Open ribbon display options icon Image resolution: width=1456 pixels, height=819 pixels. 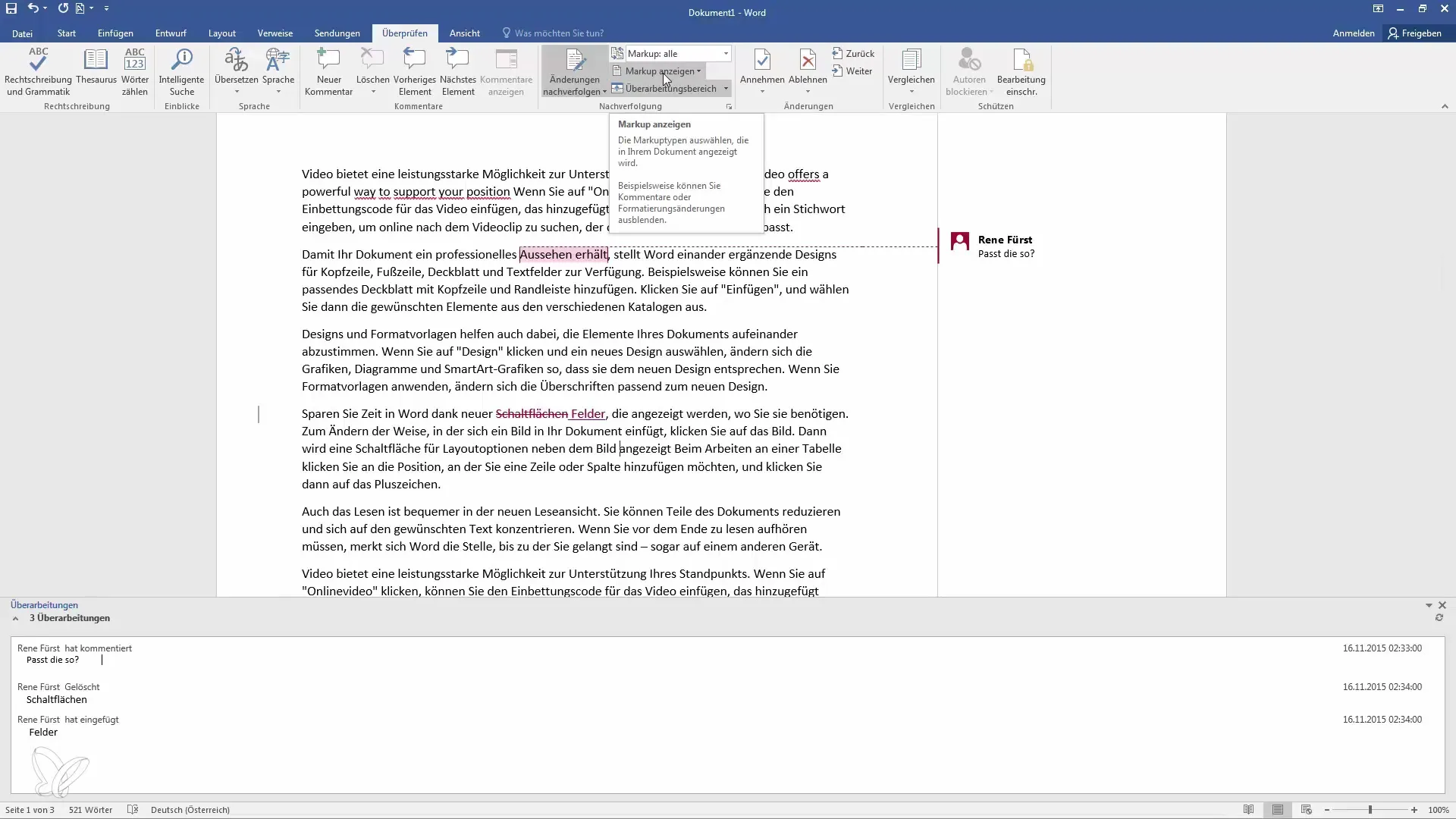[1378, 9]
